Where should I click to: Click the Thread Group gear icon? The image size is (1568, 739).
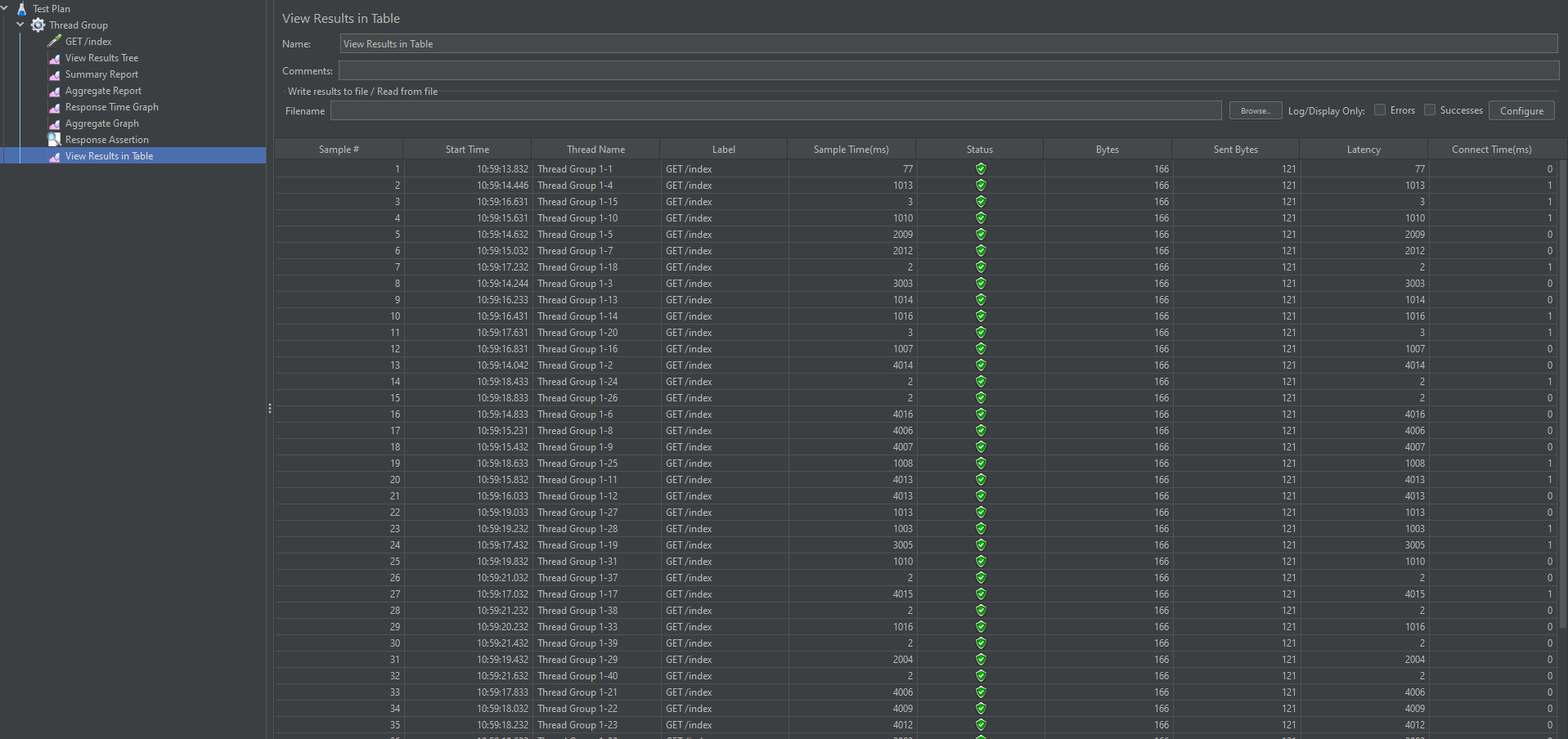(38, 25)
